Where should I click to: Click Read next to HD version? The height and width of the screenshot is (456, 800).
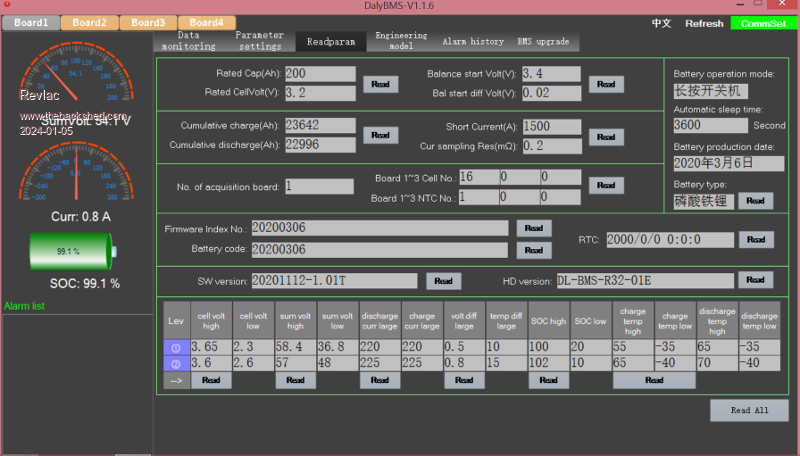[755, 280]
